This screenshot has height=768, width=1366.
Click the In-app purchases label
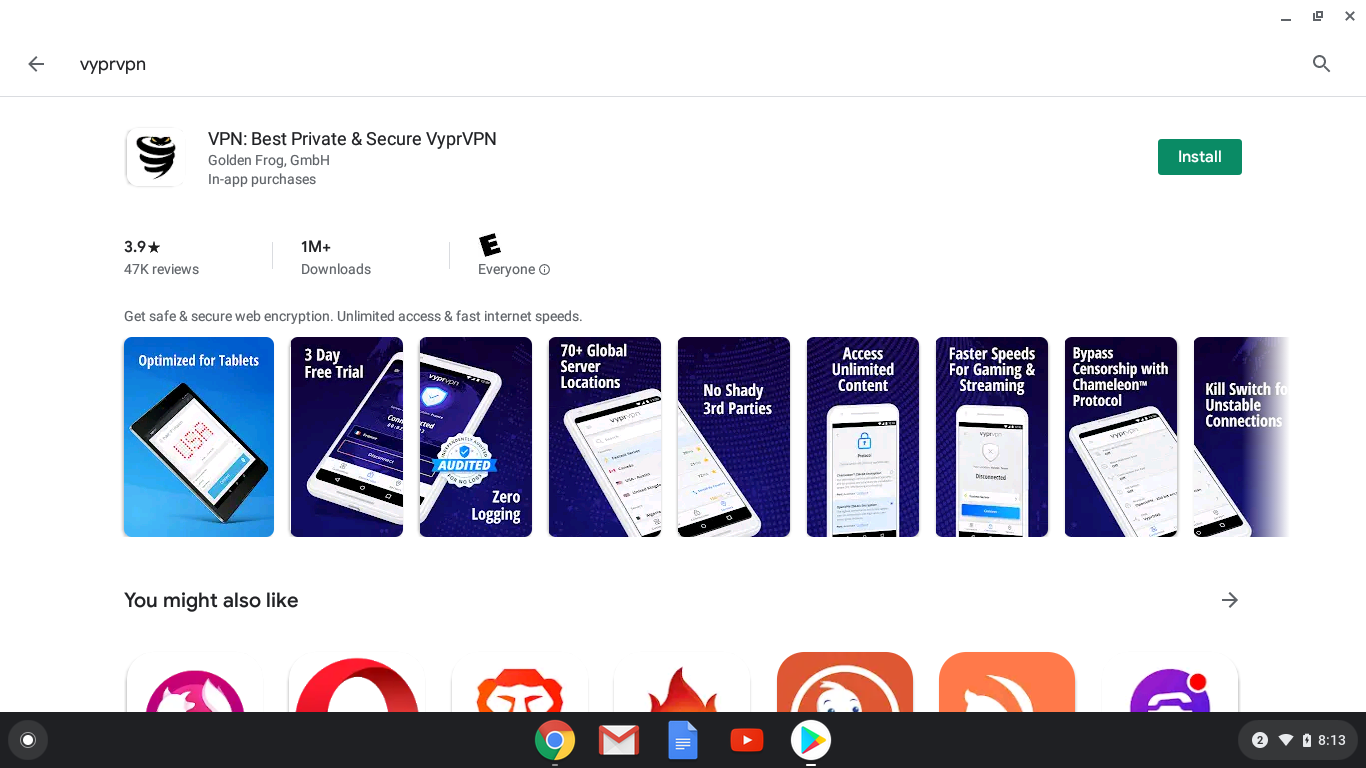point(262,180)
